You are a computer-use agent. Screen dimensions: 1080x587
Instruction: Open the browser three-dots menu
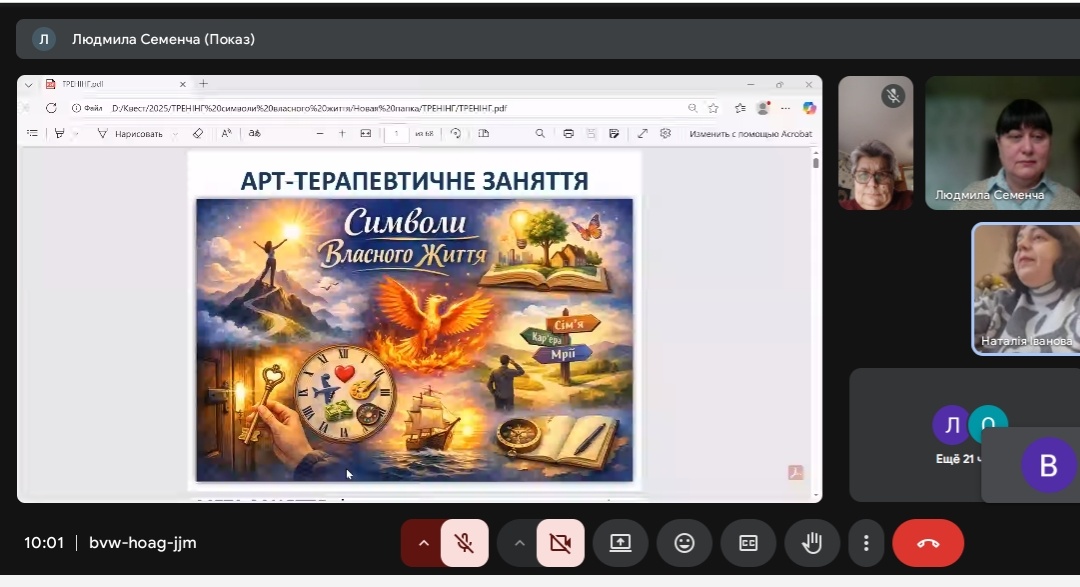[785, 107]
